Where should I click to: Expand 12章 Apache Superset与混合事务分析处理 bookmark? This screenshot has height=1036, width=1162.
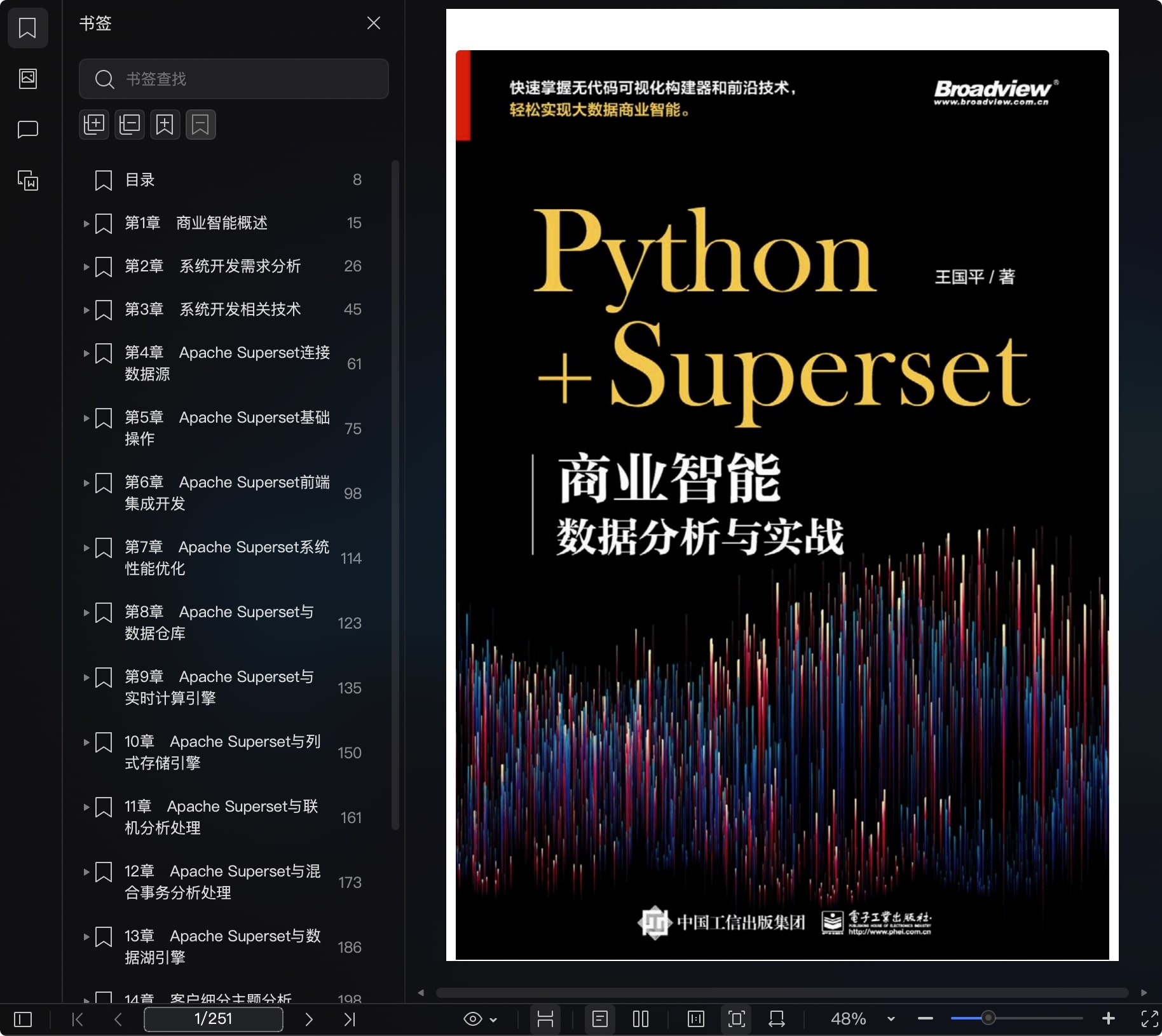pos(86,871)
